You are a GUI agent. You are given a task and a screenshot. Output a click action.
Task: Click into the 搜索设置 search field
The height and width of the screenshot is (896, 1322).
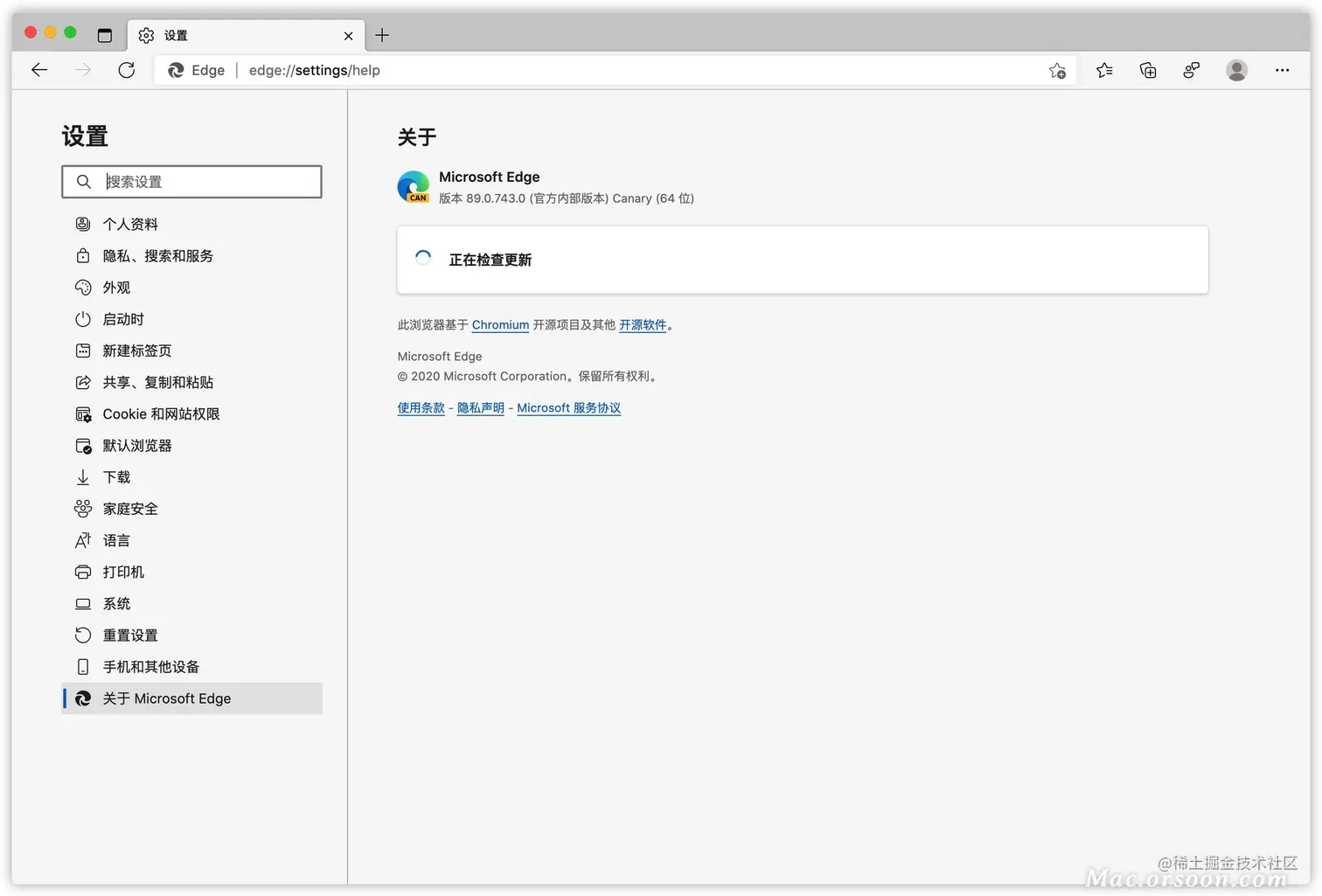coord(191,181)
